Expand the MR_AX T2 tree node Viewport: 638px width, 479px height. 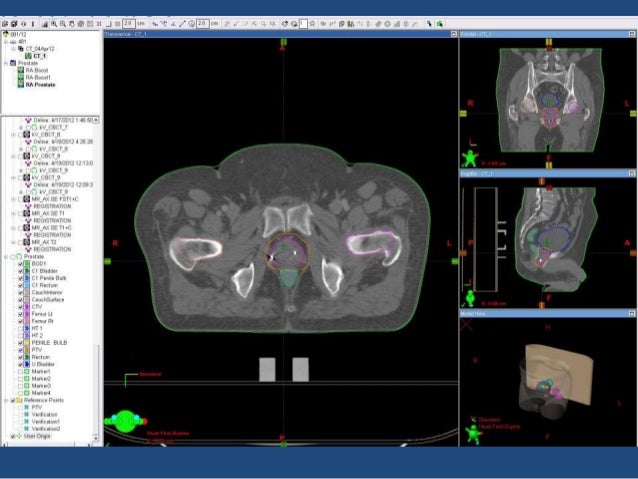click(x=13, y=242)
